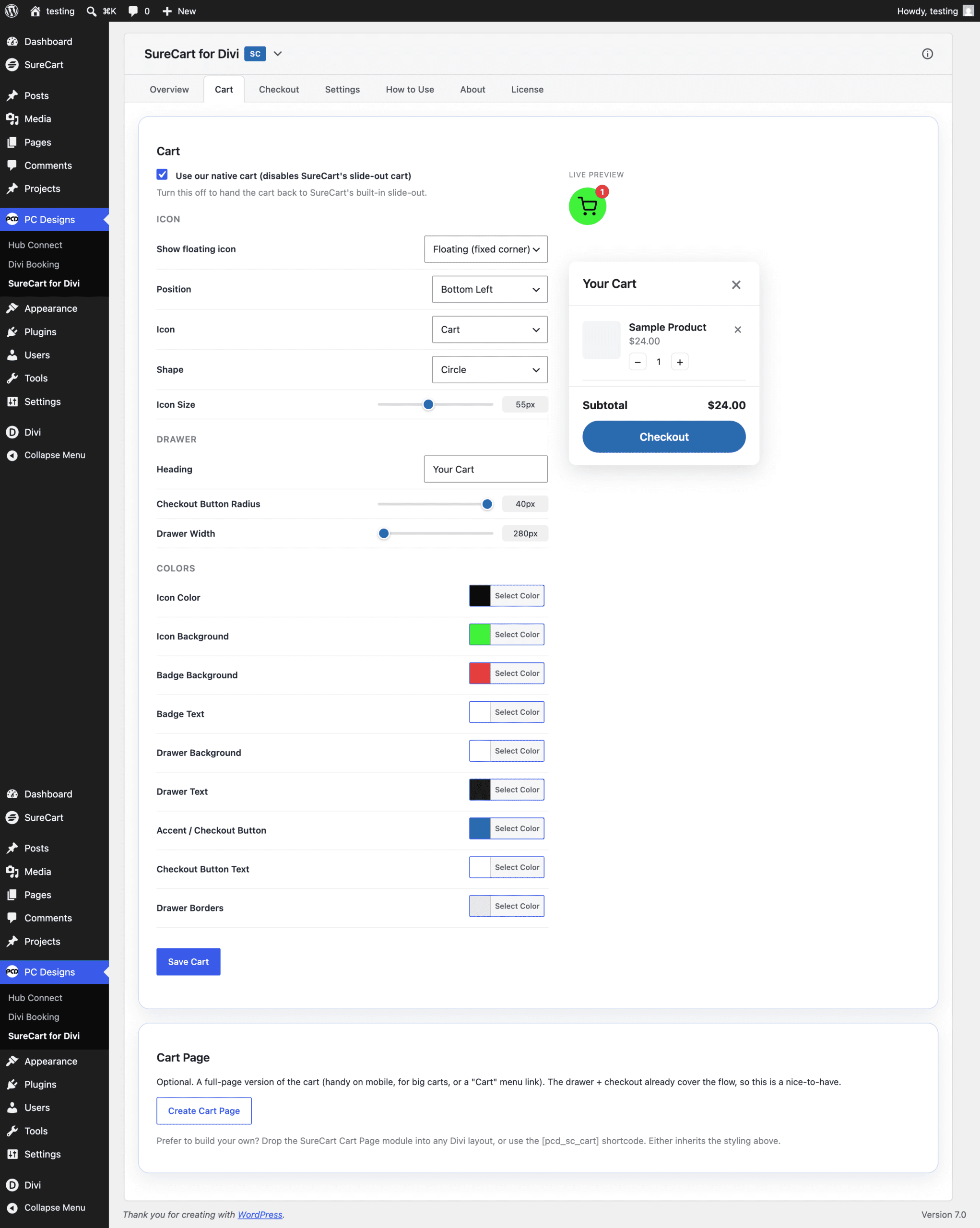Click the SC badge beside plugin title
Viewport: 980px width, 1228px height.
255,54
